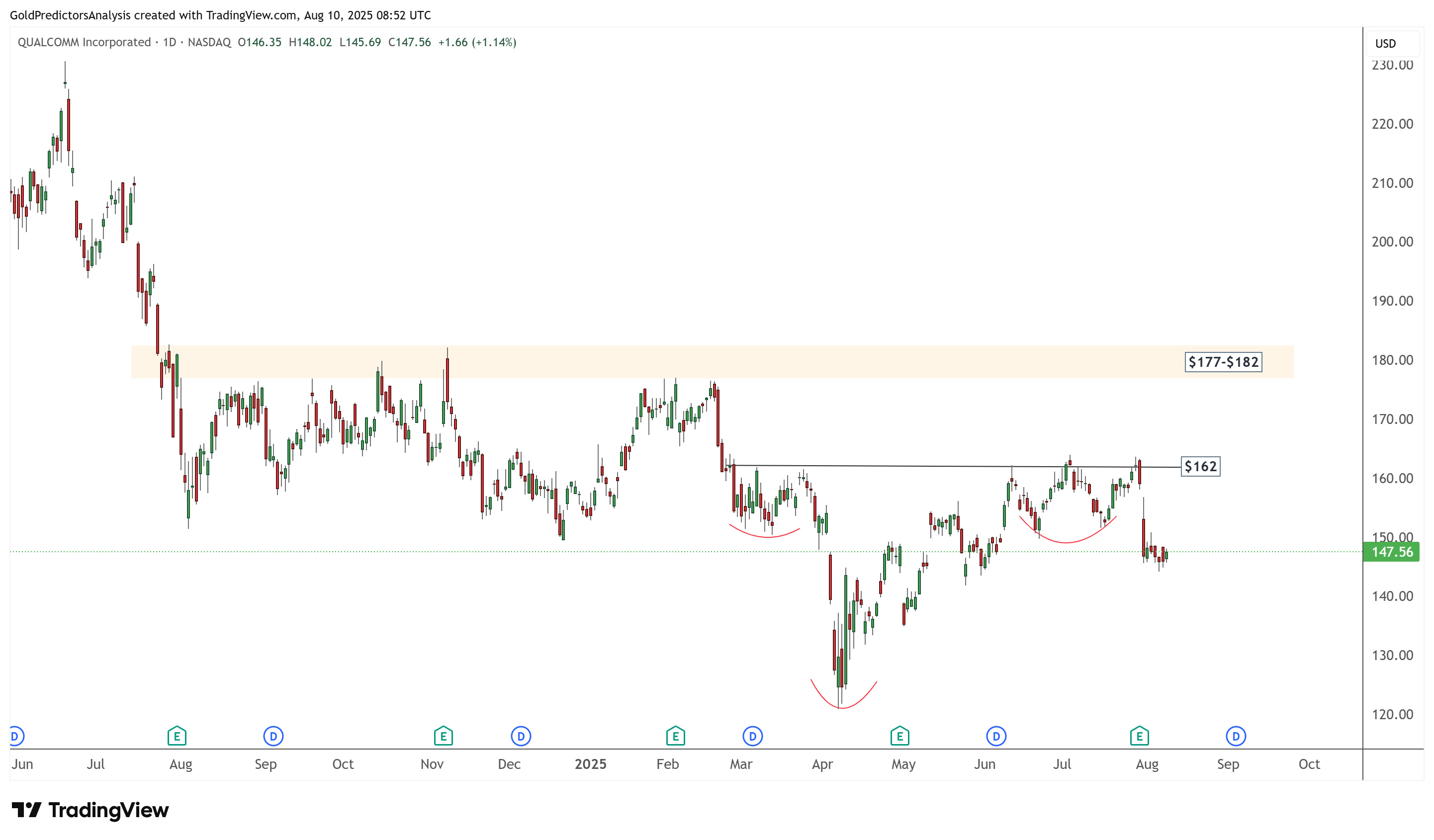Click the 230.00 price axis label
Screen dimensions: 1434x840
1392,65
